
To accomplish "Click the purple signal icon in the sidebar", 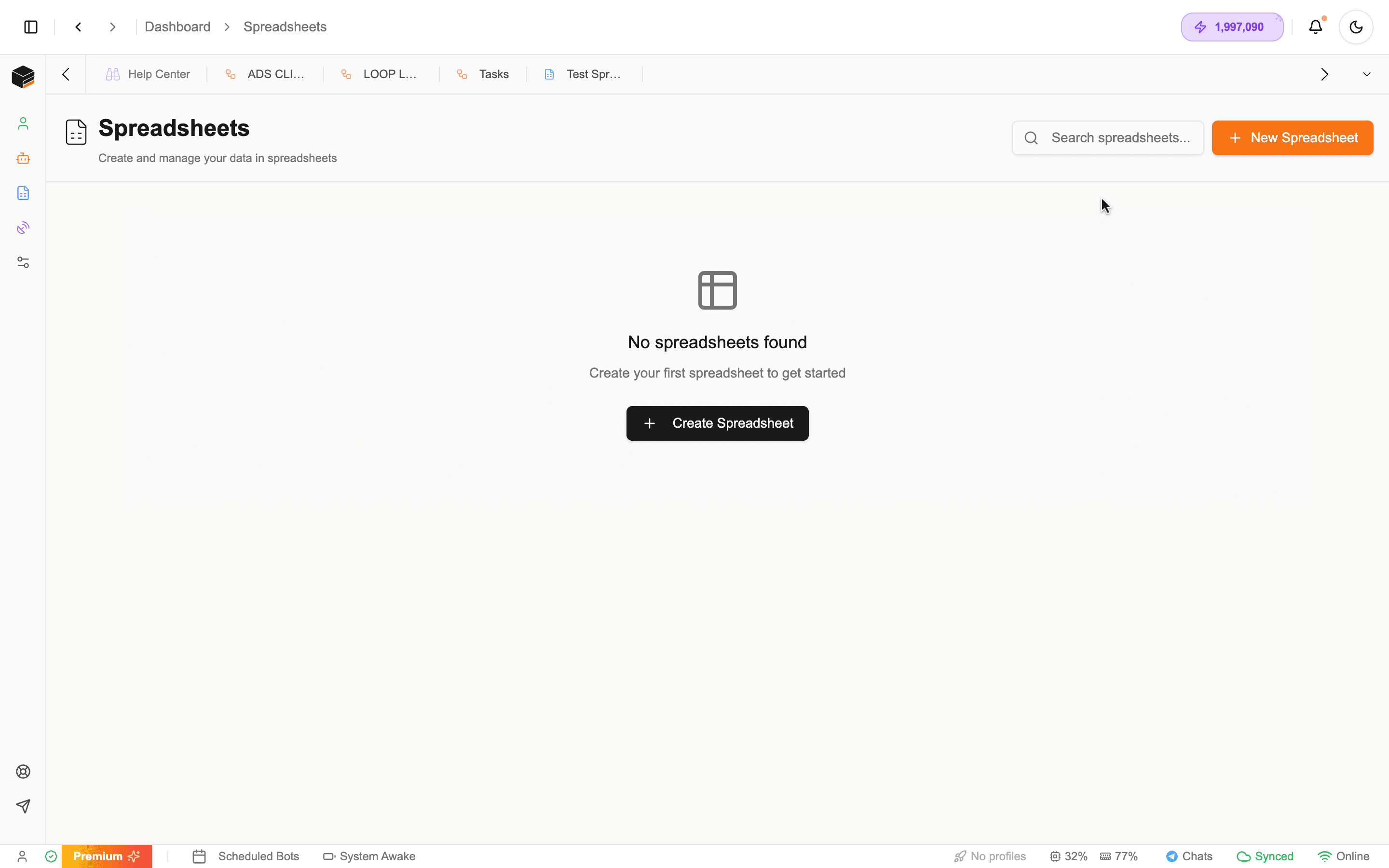I will pos(23,227).
